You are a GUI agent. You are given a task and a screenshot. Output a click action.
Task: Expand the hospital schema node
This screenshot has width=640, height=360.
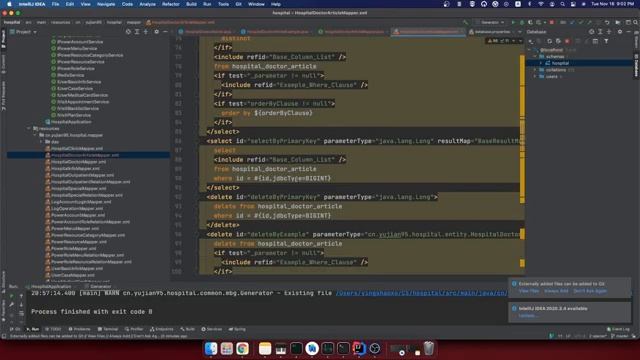[x=541, y=63]
